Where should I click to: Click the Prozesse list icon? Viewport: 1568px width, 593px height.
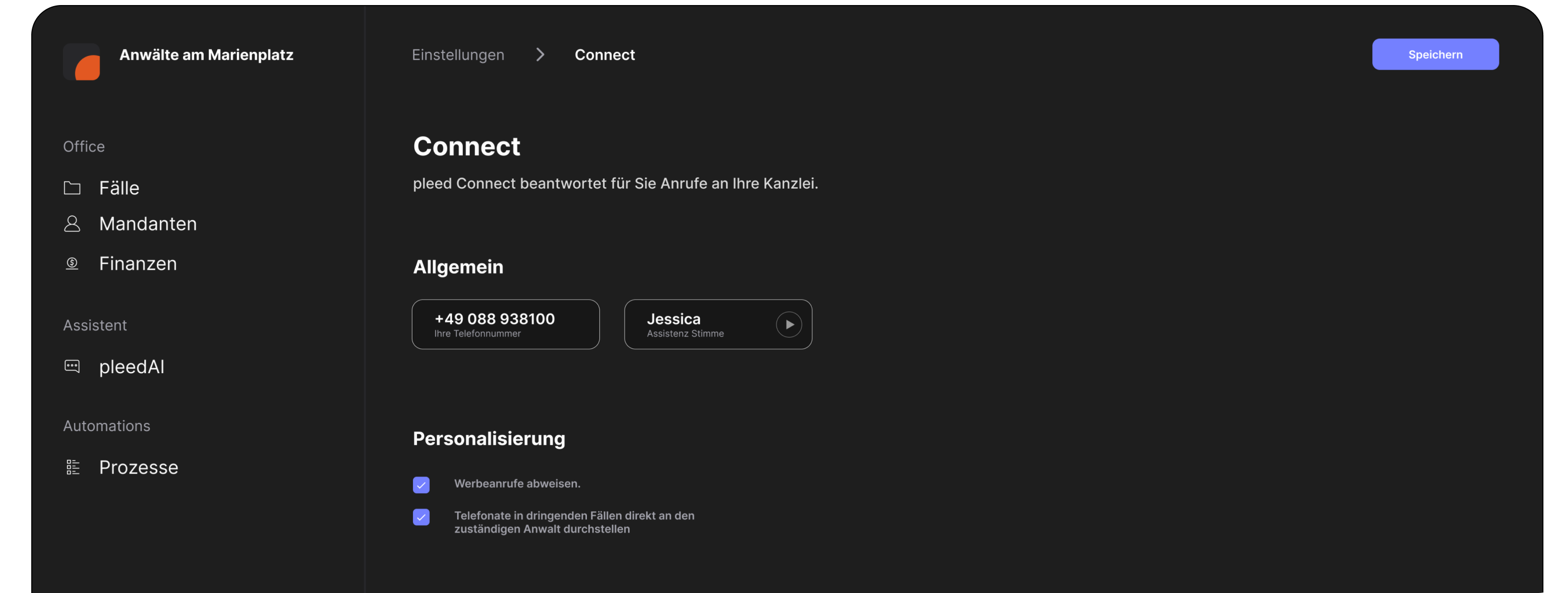tap(73, 467)
